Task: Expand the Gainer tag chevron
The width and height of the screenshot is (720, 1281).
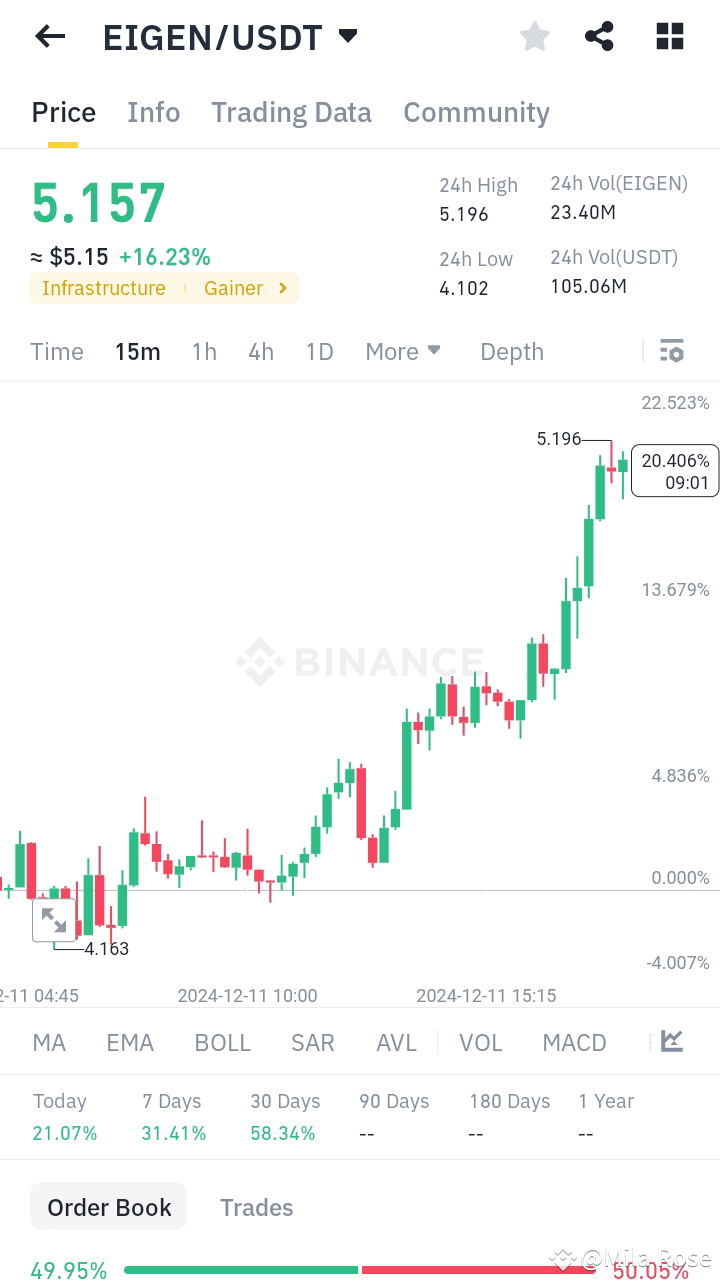Action: [x=283, y=288]
